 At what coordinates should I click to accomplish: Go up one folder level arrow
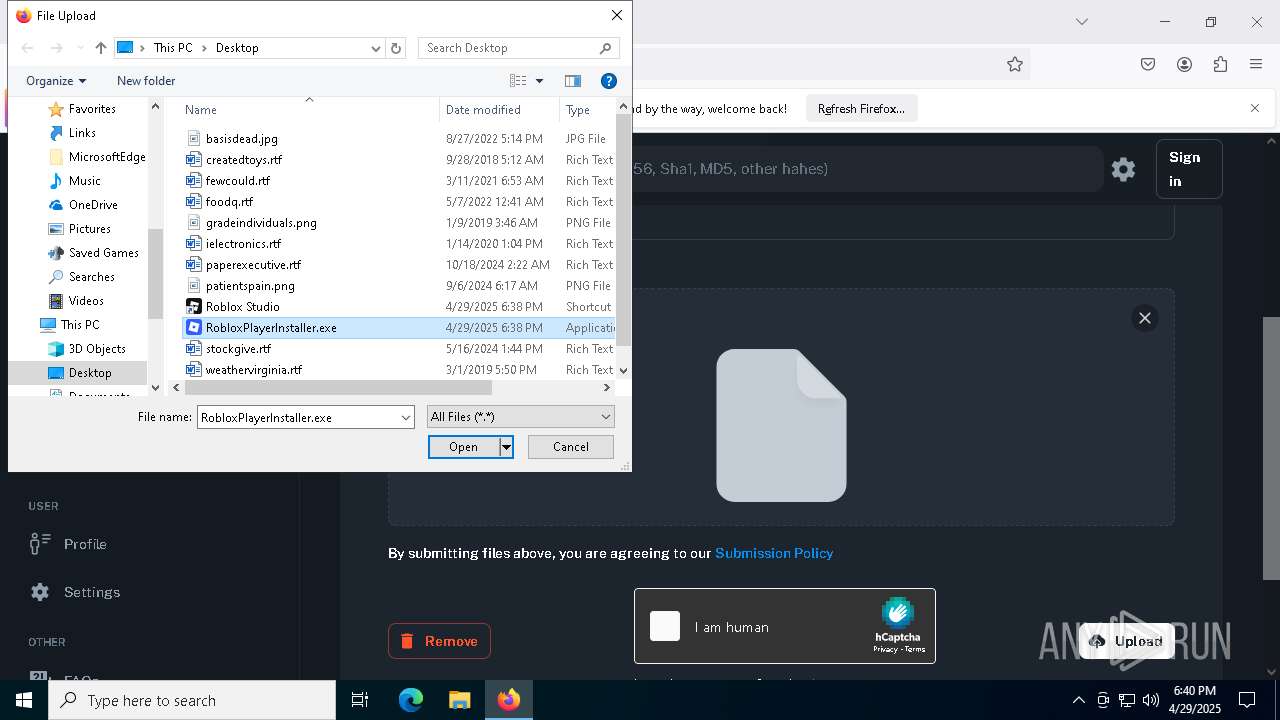click(101, 48)
